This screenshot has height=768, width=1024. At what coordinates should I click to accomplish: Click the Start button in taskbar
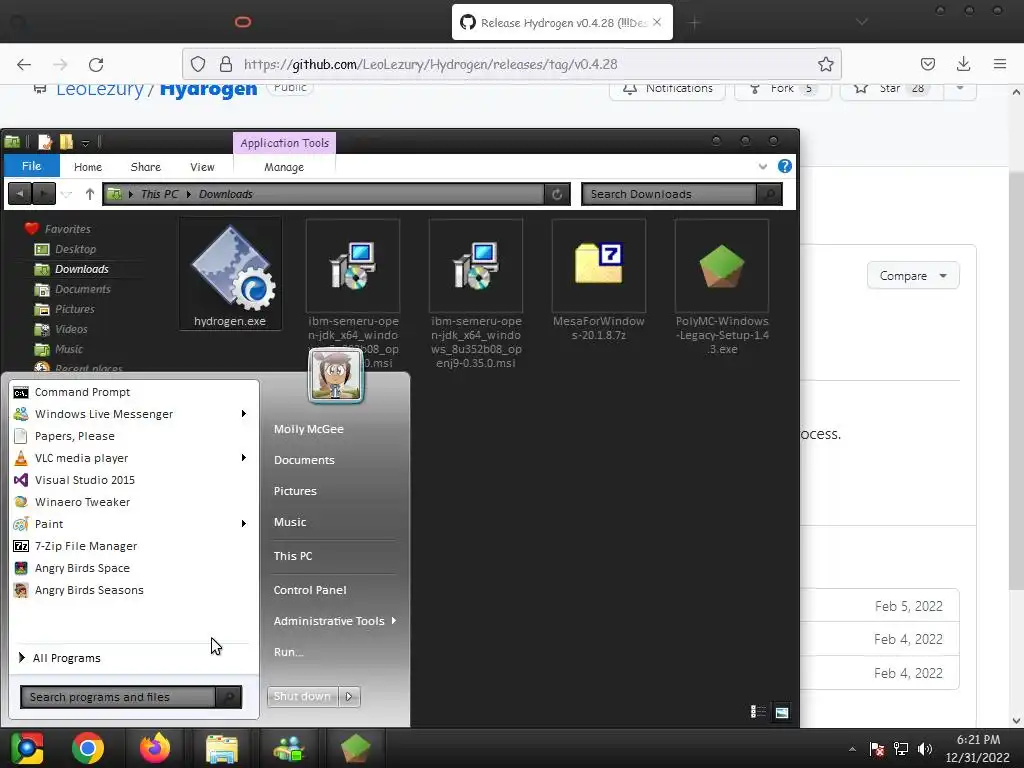(27, 748)
